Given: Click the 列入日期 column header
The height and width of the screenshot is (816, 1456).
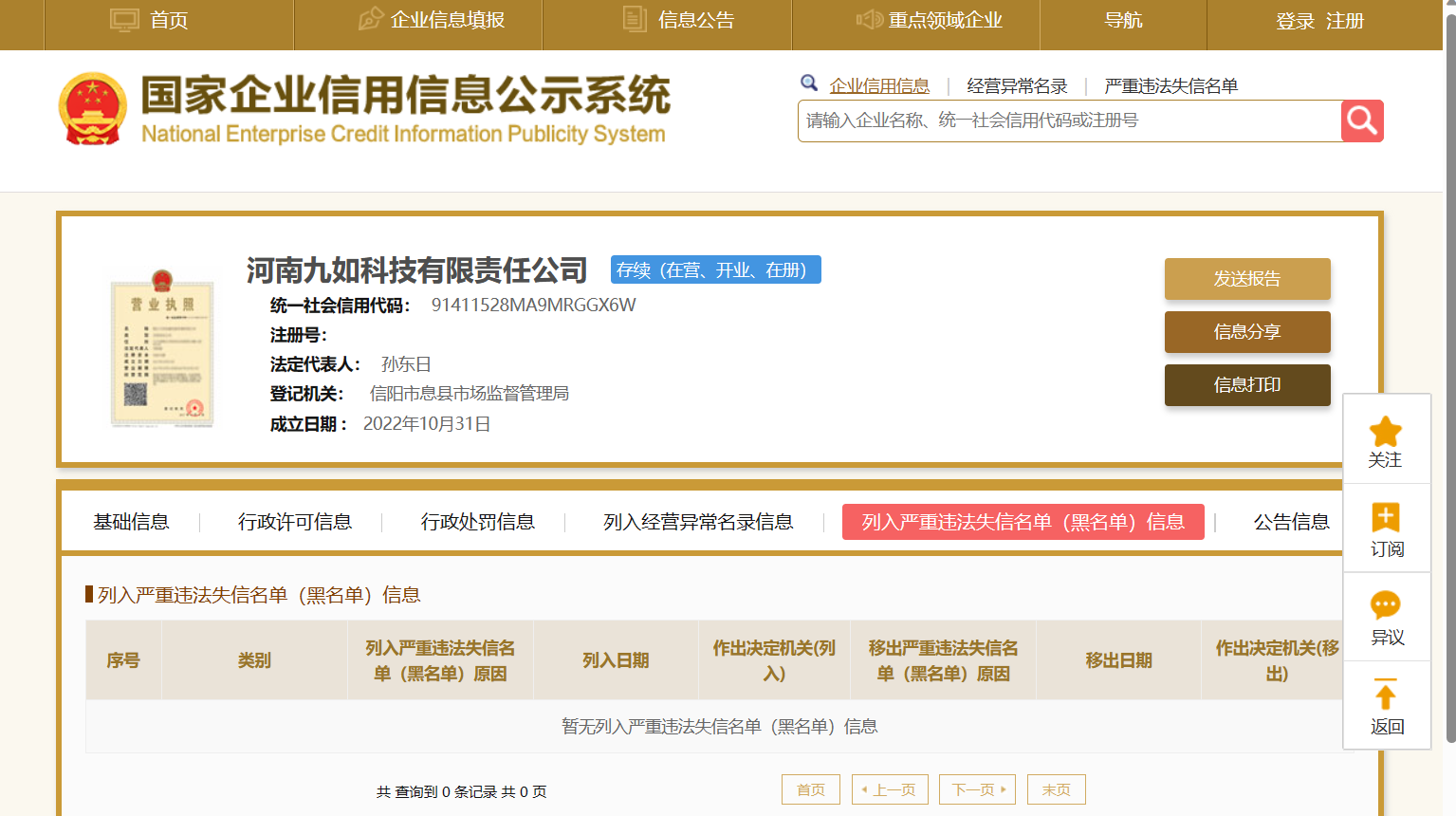Looking at the screenshot, I should [616, 660].
